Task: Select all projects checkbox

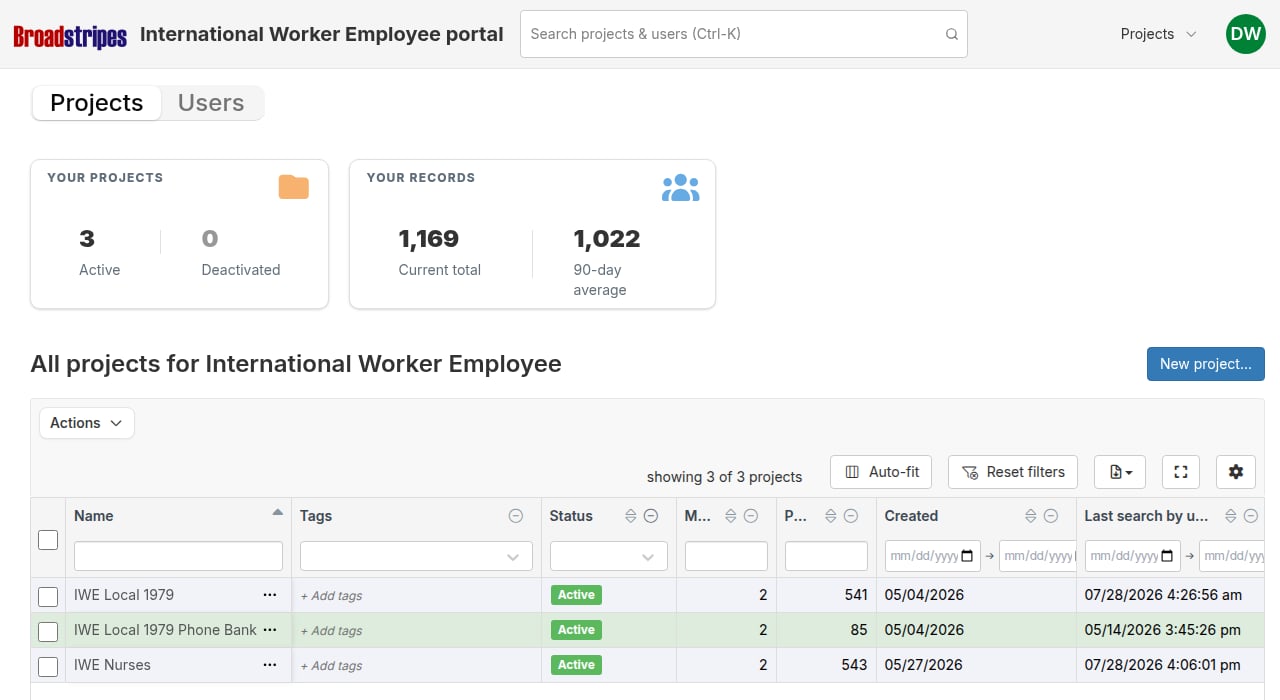Action: tap(48, 540)
